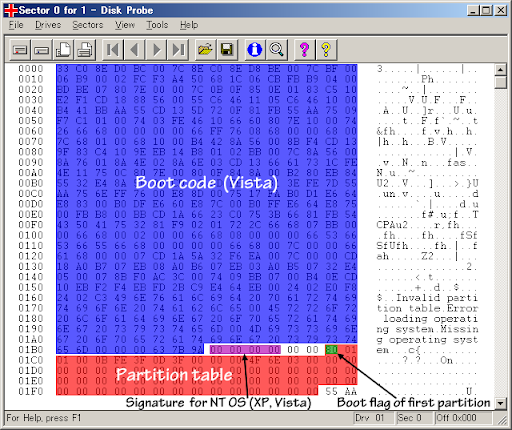This screenshot has height=430, width=512.
Task: Click the first magenta-highlighted 00 disk signature byte
Action: coord(216,350)
